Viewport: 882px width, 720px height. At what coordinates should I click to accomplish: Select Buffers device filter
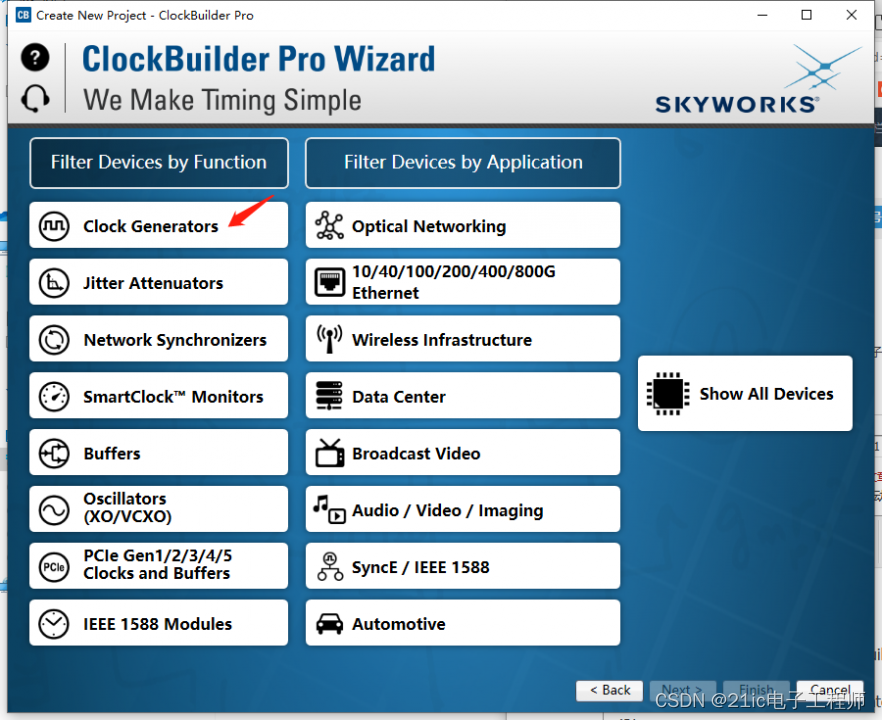point(159,453)
